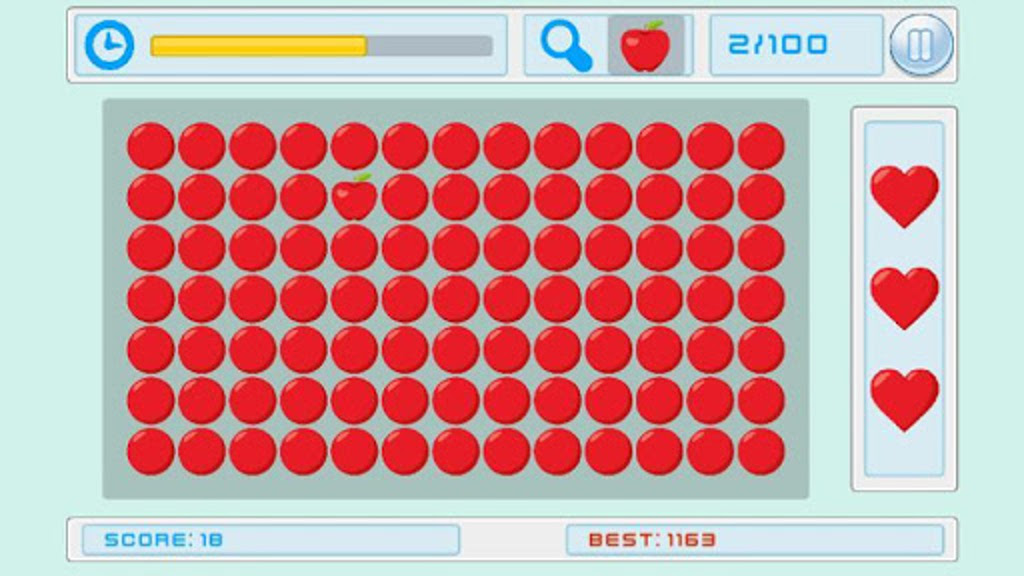Viewport: 1024px width, 576px height.
Task: Click the top-left red ball in grid
Action: (x=151, y=146)
